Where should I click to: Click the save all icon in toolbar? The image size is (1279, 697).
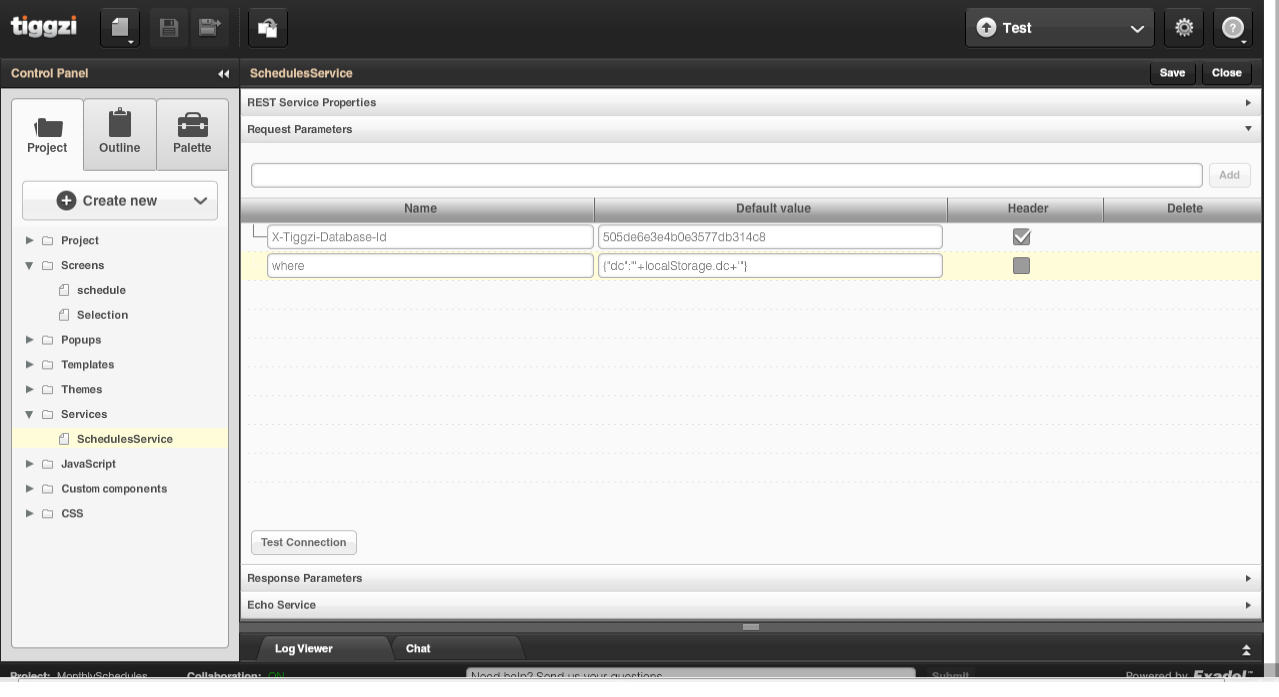(x=209, y=28)
